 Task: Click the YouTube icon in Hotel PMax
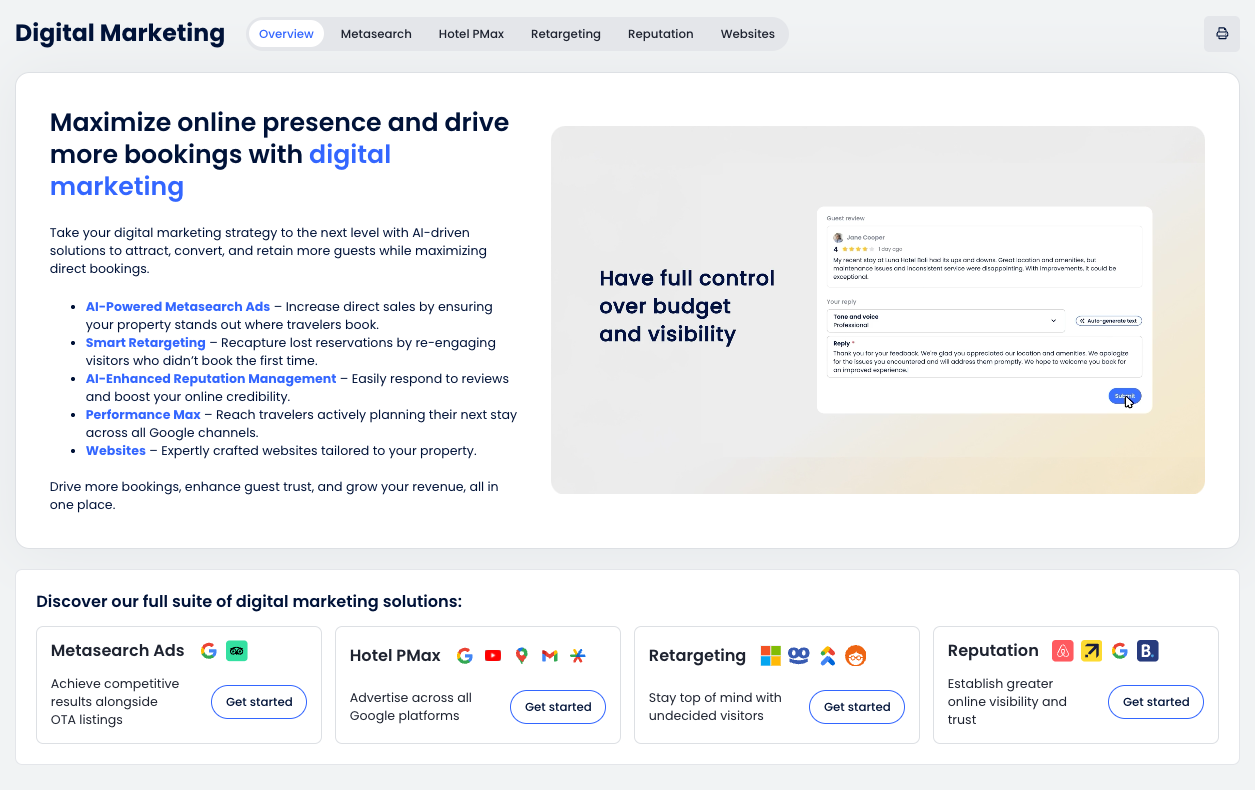(493, 656)
